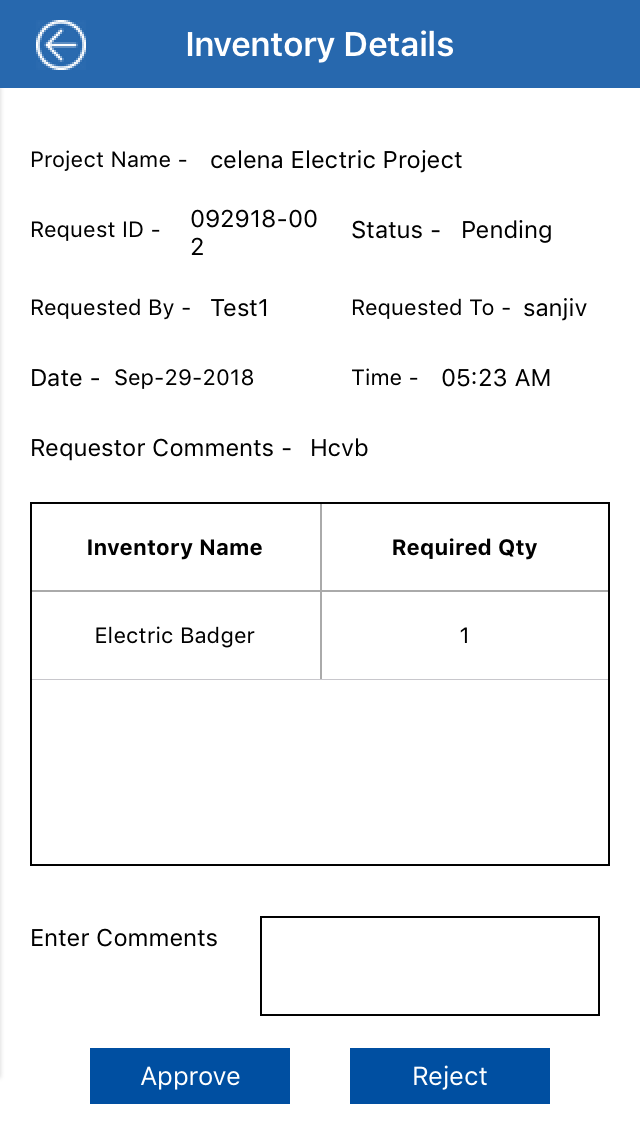Tap the Inventory Name column header
640x1136 pixels.
pos(175,548)
